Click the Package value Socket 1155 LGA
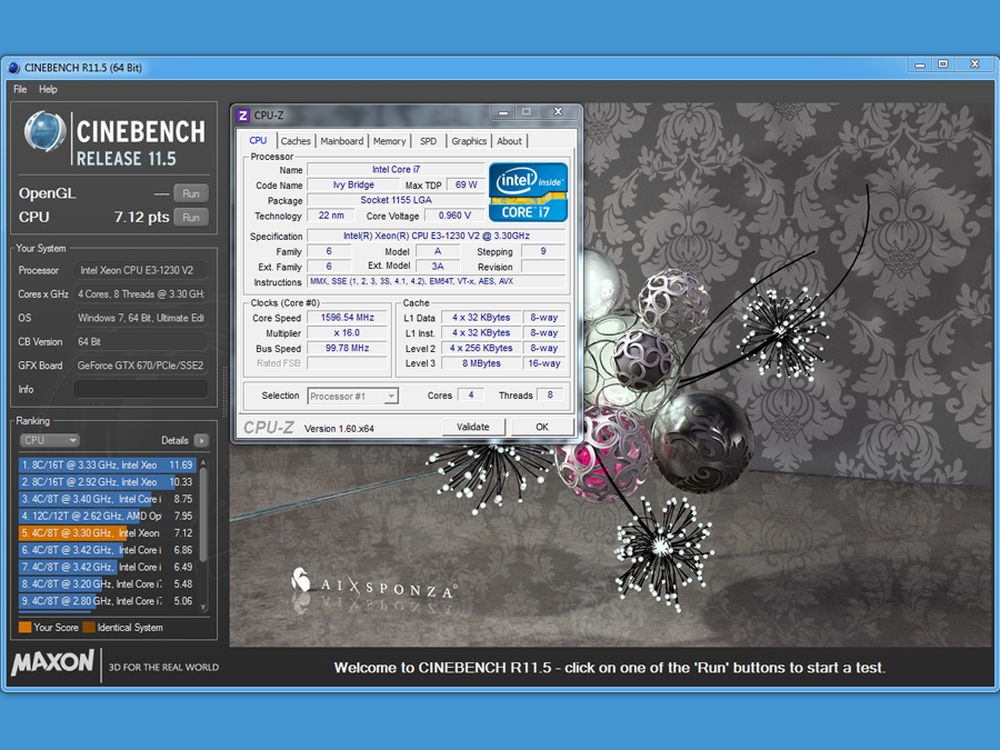The width and height of the screenshot is (1000, 750). [x=396, y=200]
